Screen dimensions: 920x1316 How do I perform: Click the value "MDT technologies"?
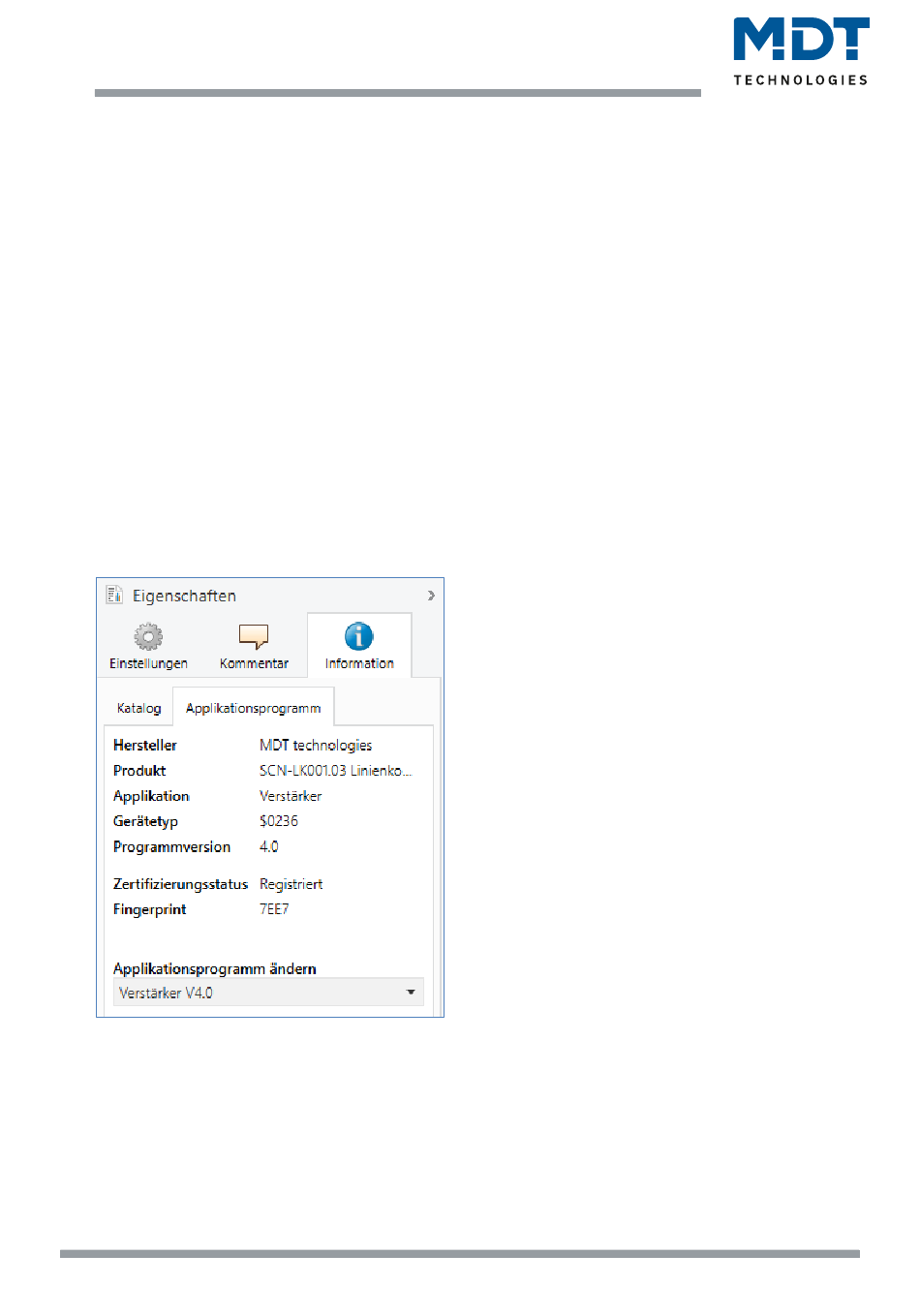pyautogui.click(x=316, y=745)
